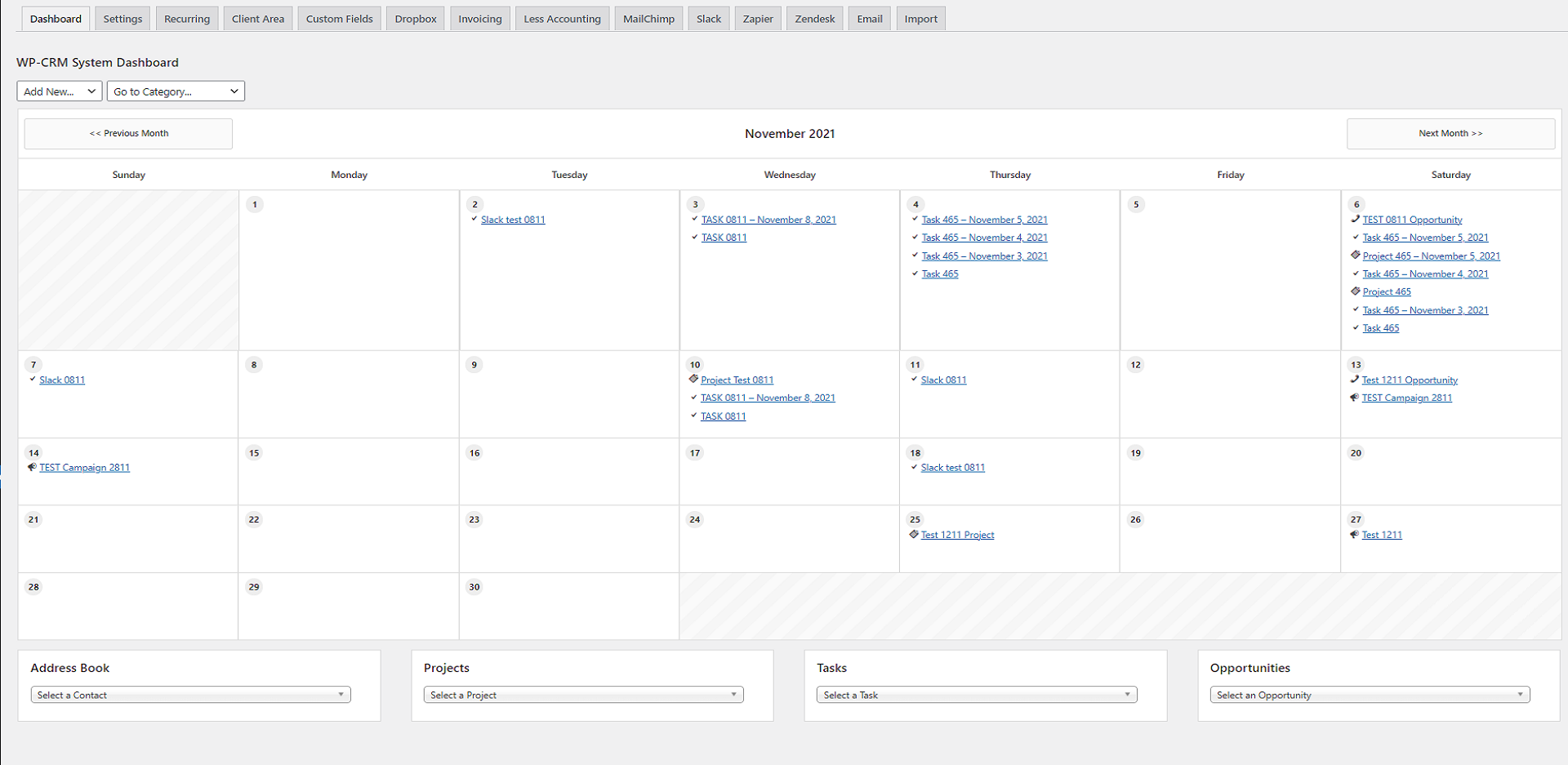Click the day 30 number badge
This screenshot has width=1568, height=765.
coord(474,587)
